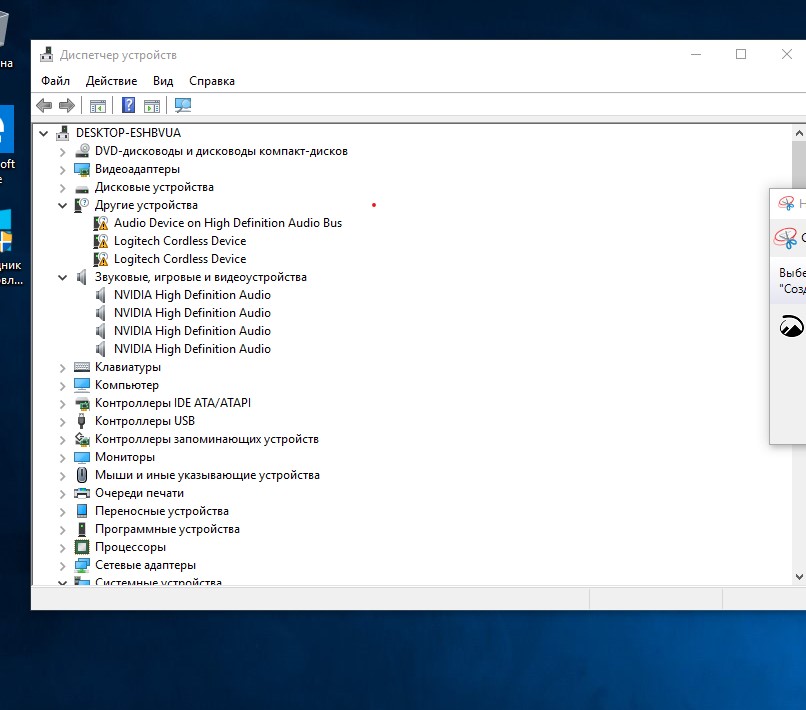Collapse the DESKTOP-ESHBVUA root node

tap(44, 134)
